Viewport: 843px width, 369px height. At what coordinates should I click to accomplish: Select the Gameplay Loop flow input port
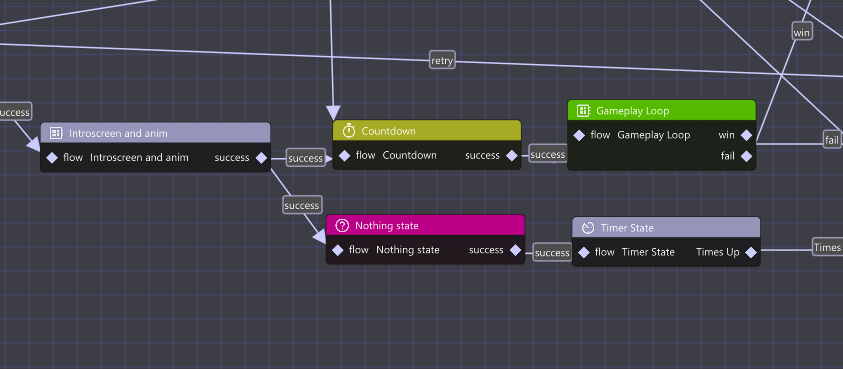click(579, 135)
